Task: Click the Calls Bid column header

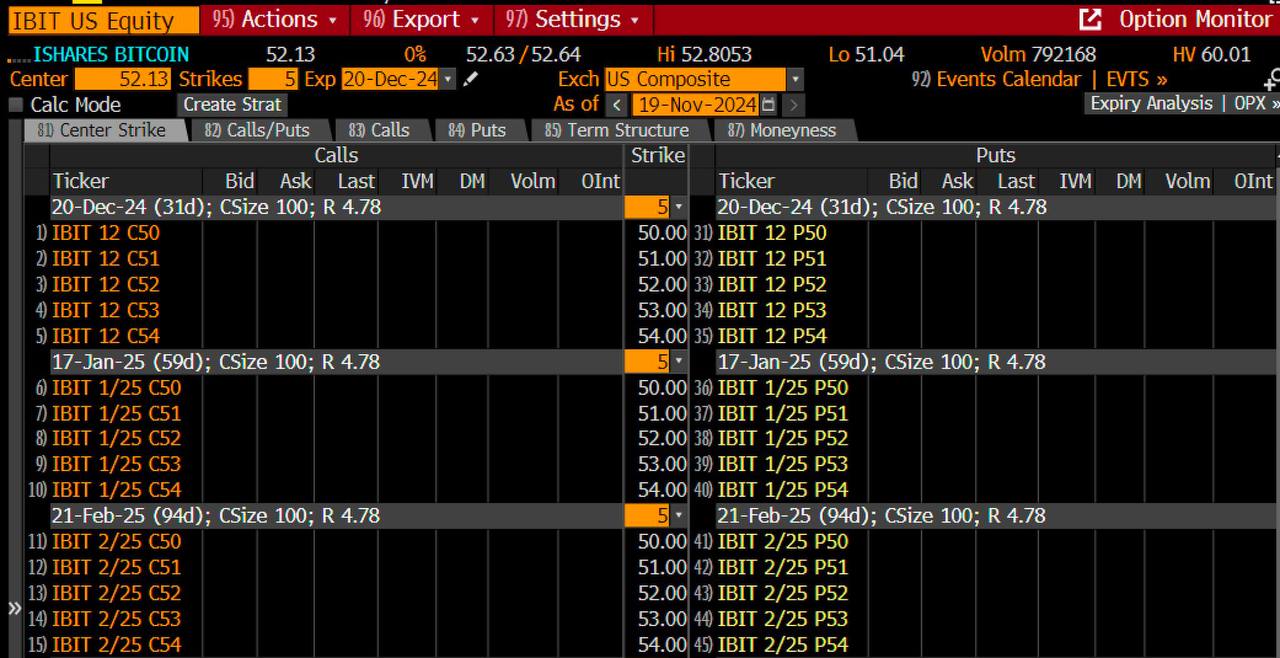Action: point(239,182)
